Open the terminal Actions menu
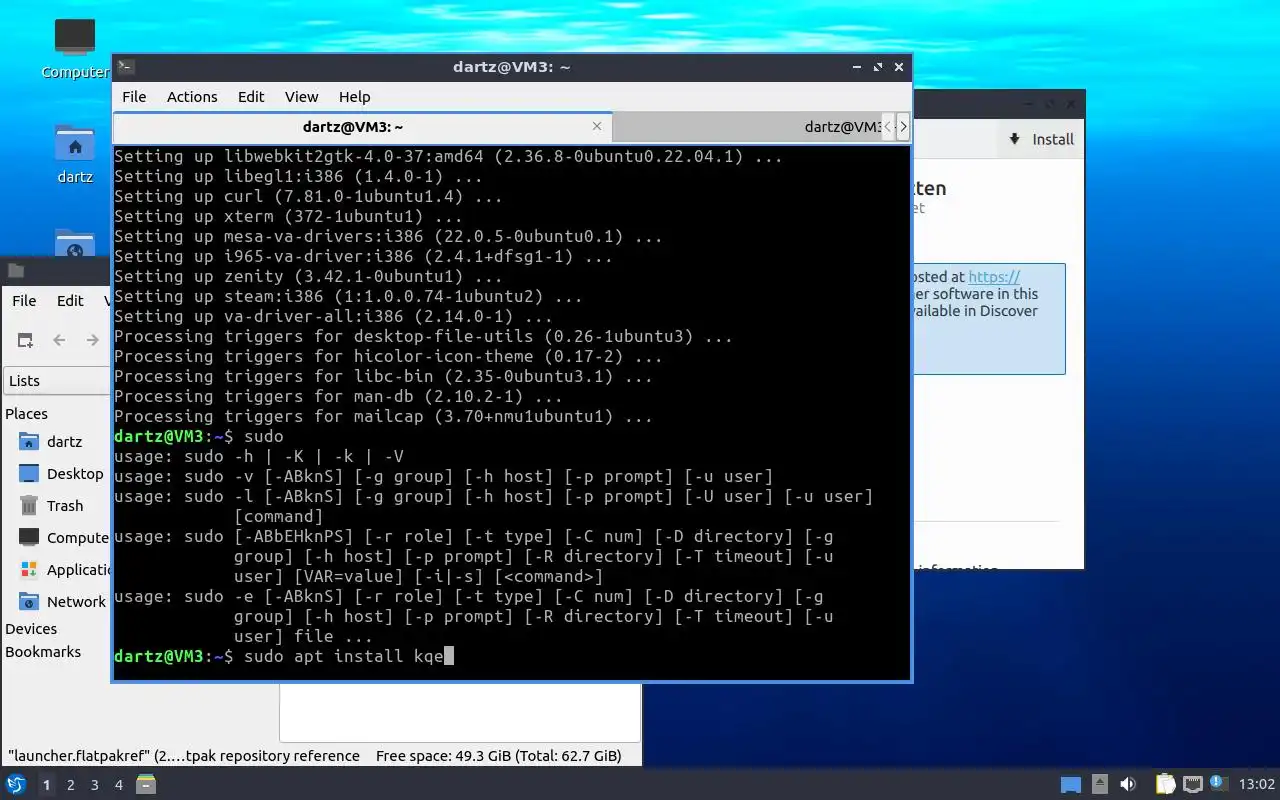 pyautogui.click(x=192, y=97)
